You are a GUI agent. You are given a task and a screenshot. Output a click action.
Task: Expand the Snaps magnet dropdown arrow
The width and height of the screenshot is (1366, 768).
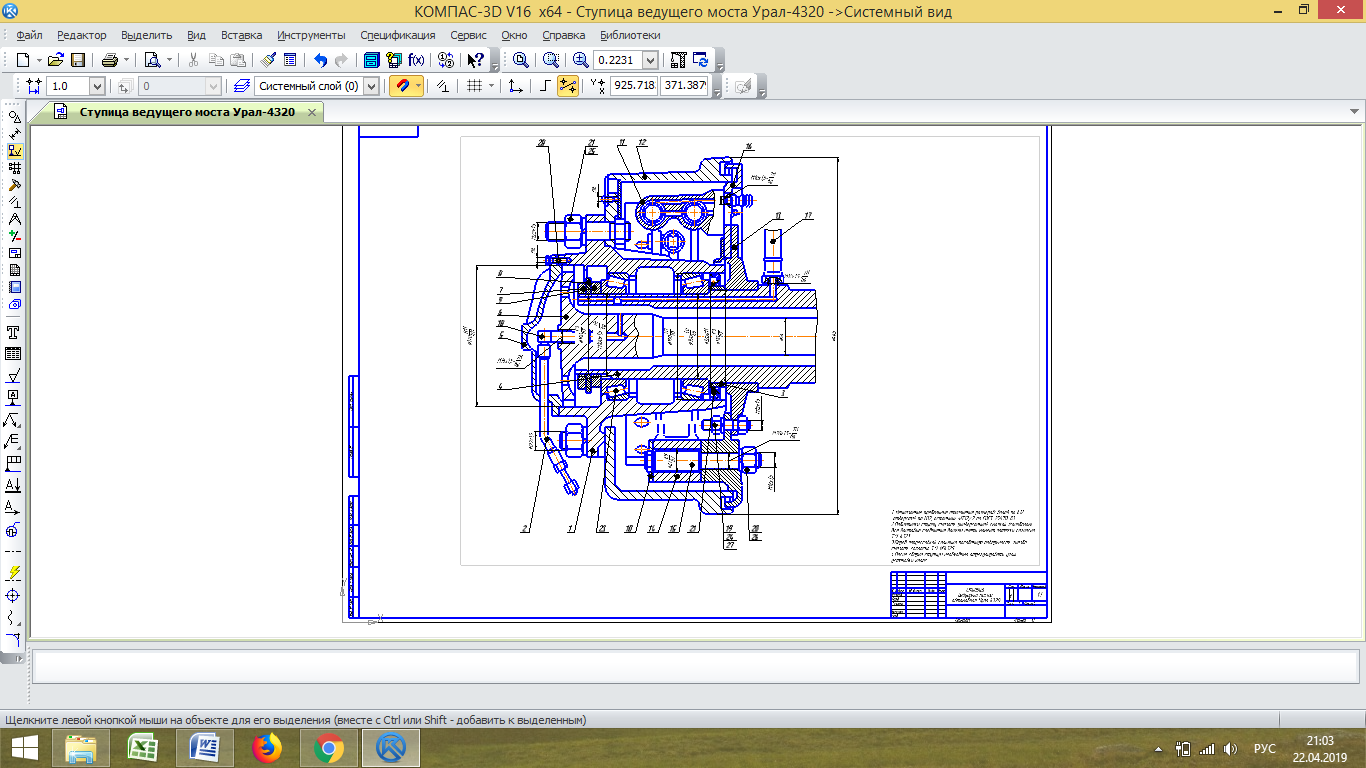coord(418,86)
